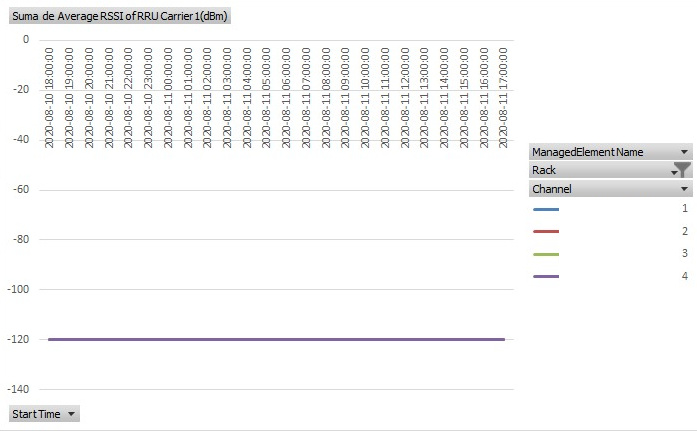Screen dimensions: 697x431
Task: Select legend entry label 1
Action: [685, 208]
